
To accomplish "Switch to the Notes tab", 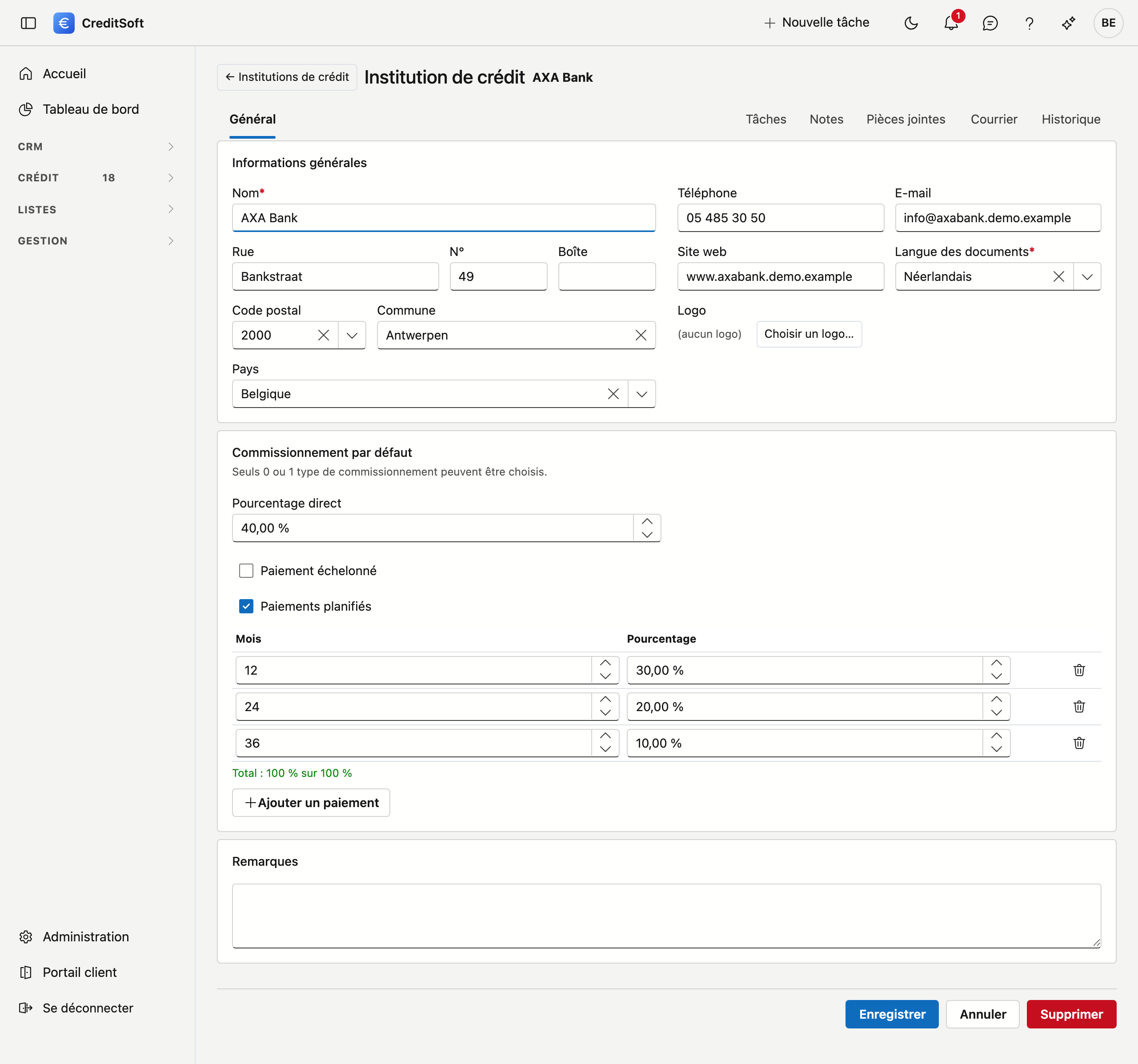I will 826,119.
